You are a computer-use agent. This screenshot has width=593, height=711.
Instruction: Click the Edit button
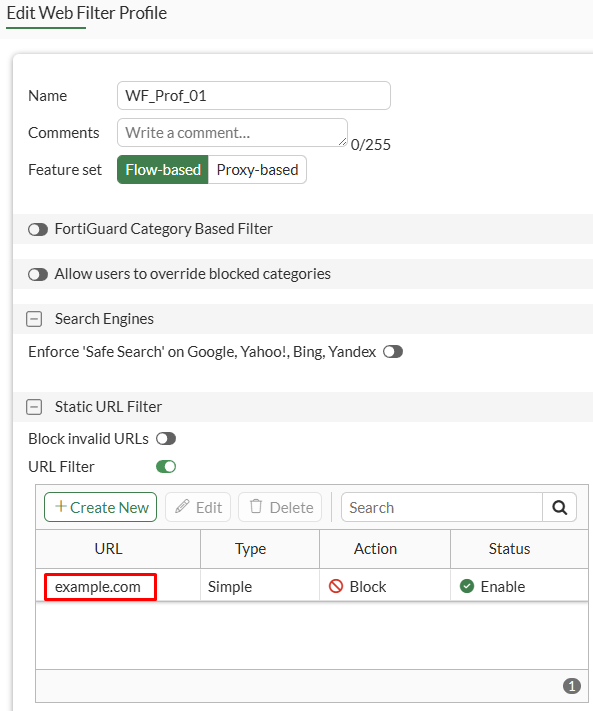198,507
